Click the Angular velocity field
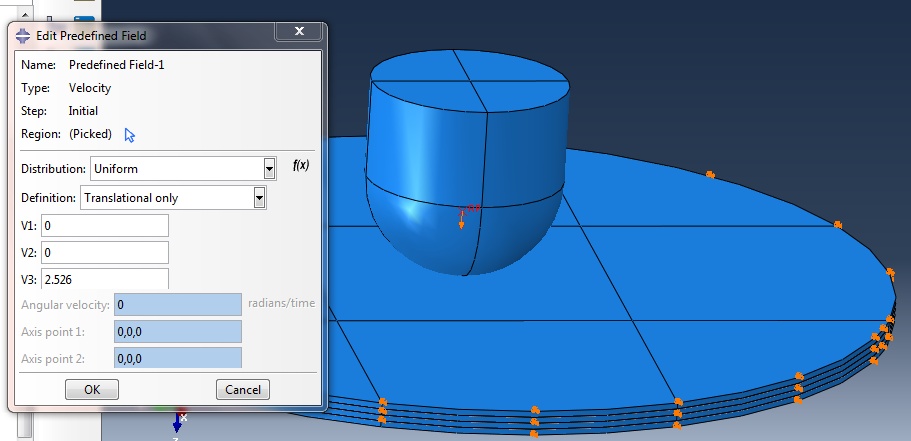911x441 pixels. [178, 304]
